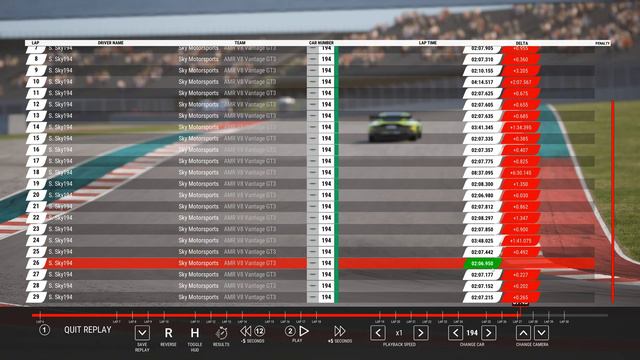This screenshot has width=640, height=360.
Task: Click delta +1.350 in lap 19 row
Action: pos(520,184)
